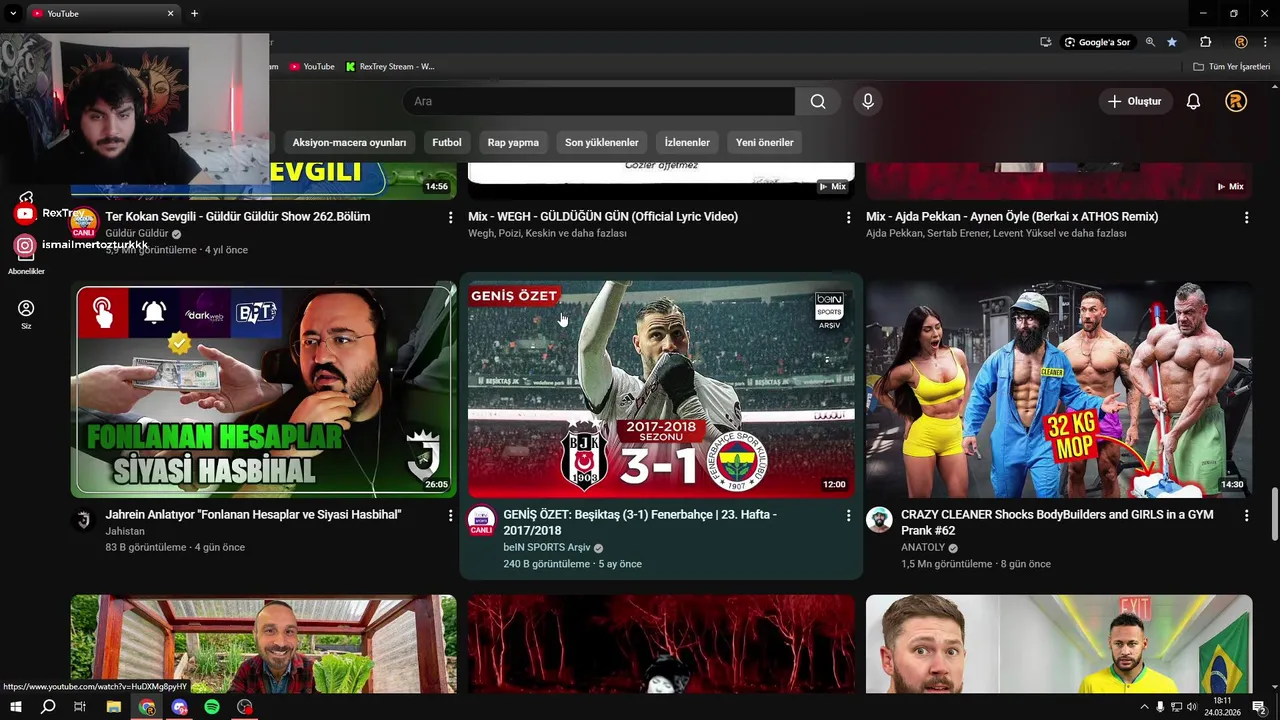
Task: Go to beIN SPORTS Arşiv channel name
Action: [547, 548]
